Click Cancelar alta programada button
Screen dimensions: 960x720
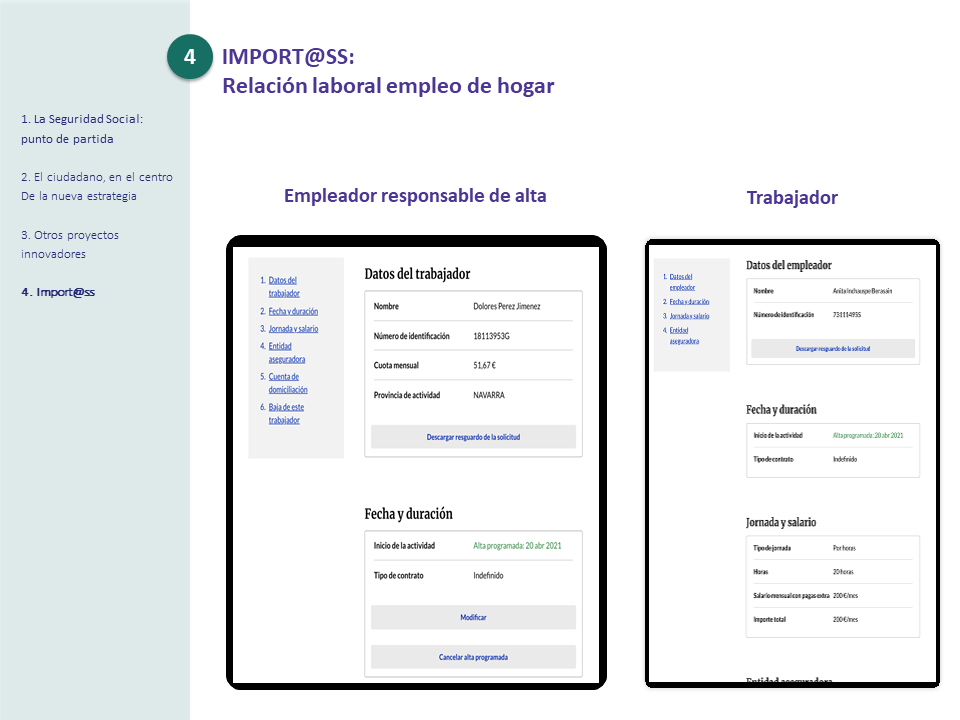(473, 657)
